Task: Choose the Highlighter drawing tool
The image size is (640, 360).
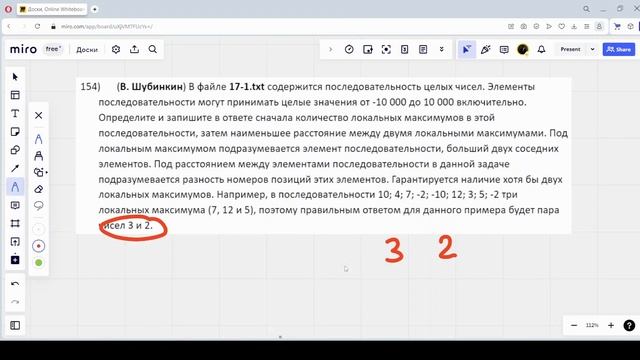Action: point(39,156)
